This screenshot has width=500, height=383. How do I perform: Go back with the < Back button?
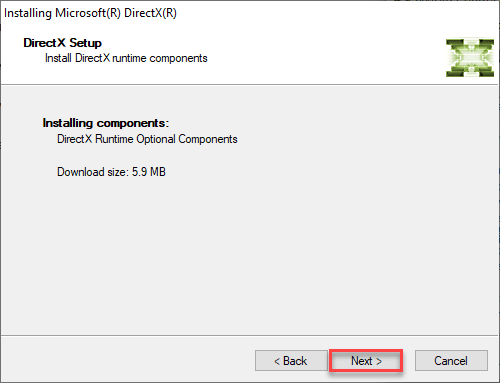(291, 360)
